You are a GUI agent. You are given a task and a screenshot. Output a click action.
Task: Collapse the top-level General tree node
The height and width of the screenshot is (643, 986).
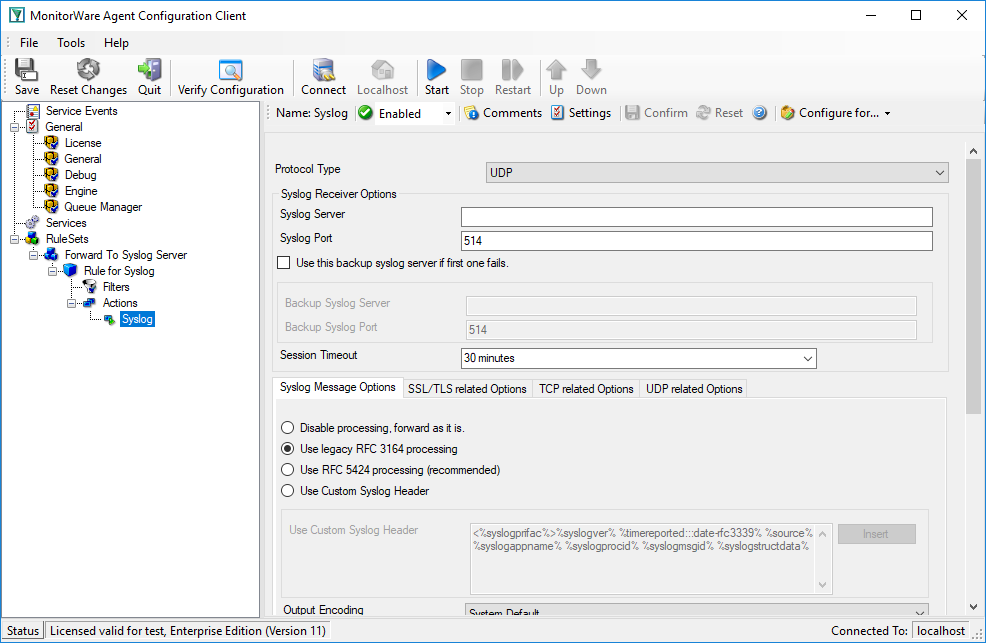pos(14,127)
